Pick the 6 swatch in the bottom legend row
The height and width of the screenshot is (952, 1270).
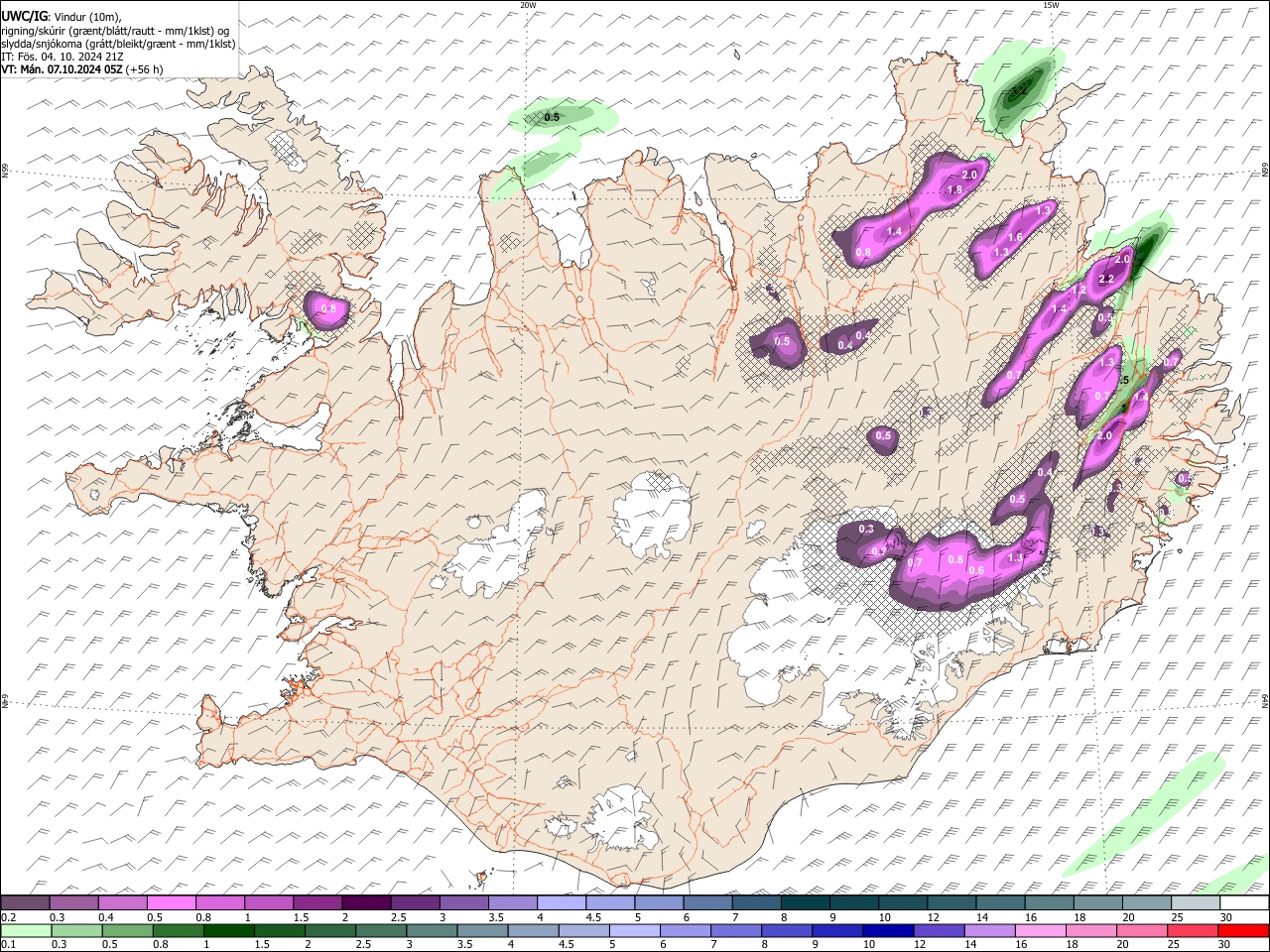pyautogui.click(x=684, y=930)
